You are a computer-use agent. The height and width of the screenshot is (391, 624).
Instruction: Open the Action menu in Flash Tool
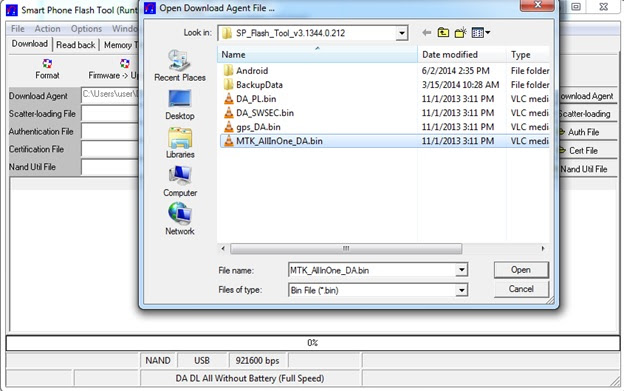click(47, 29)
